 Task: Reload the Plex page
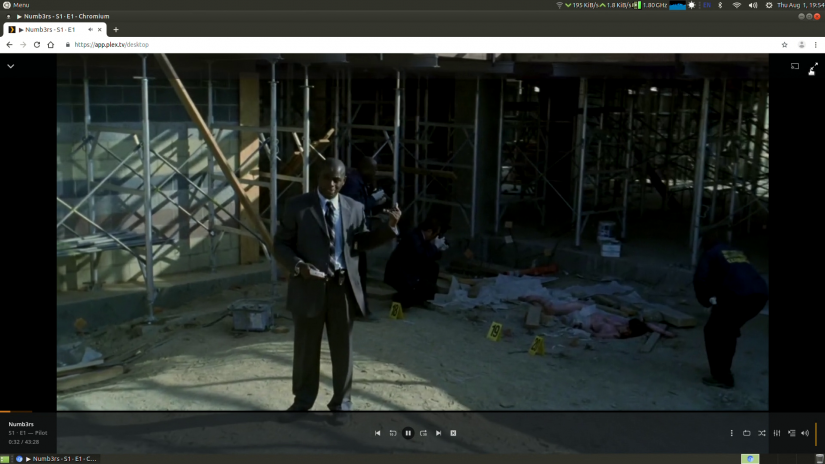click(x=37, y=45)
